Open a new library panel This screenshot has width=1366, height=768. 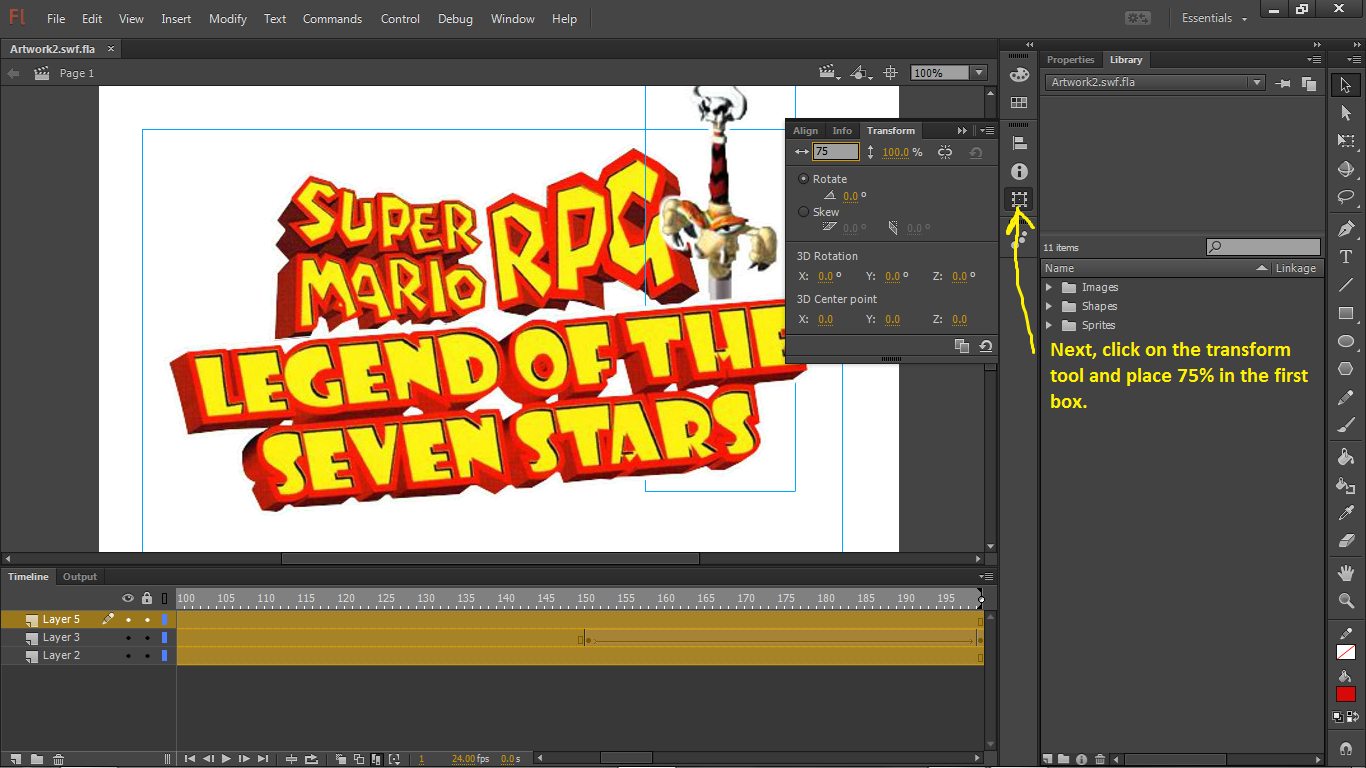pos(1309,83)
